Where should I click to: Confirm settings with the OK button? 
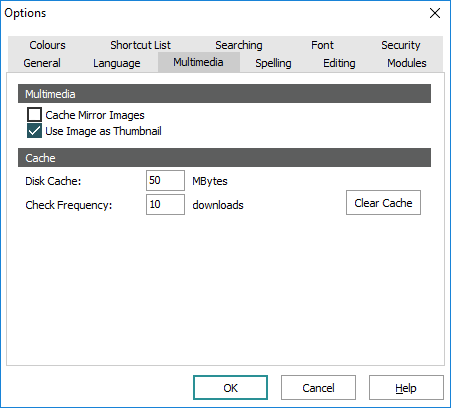point(230,388)
